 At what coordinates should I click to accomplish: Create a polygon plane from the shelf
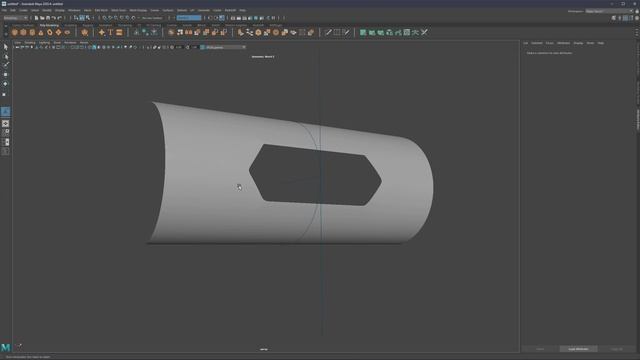pyautogui.click(x=58, y=32)
